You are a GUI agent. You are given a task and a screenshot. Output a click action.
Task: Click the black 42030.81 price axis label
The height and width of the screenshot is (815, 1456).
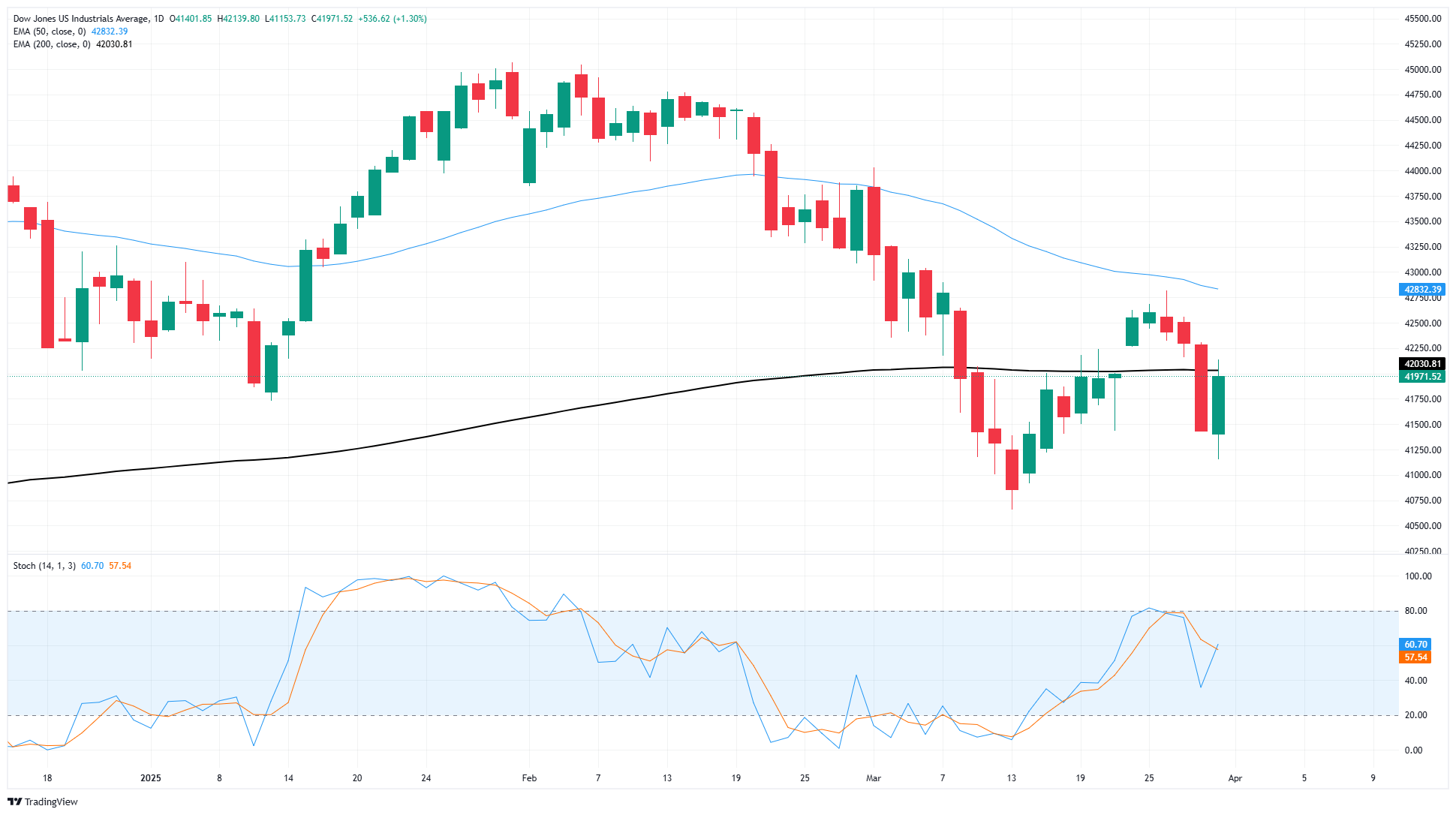coord(1422,364)
